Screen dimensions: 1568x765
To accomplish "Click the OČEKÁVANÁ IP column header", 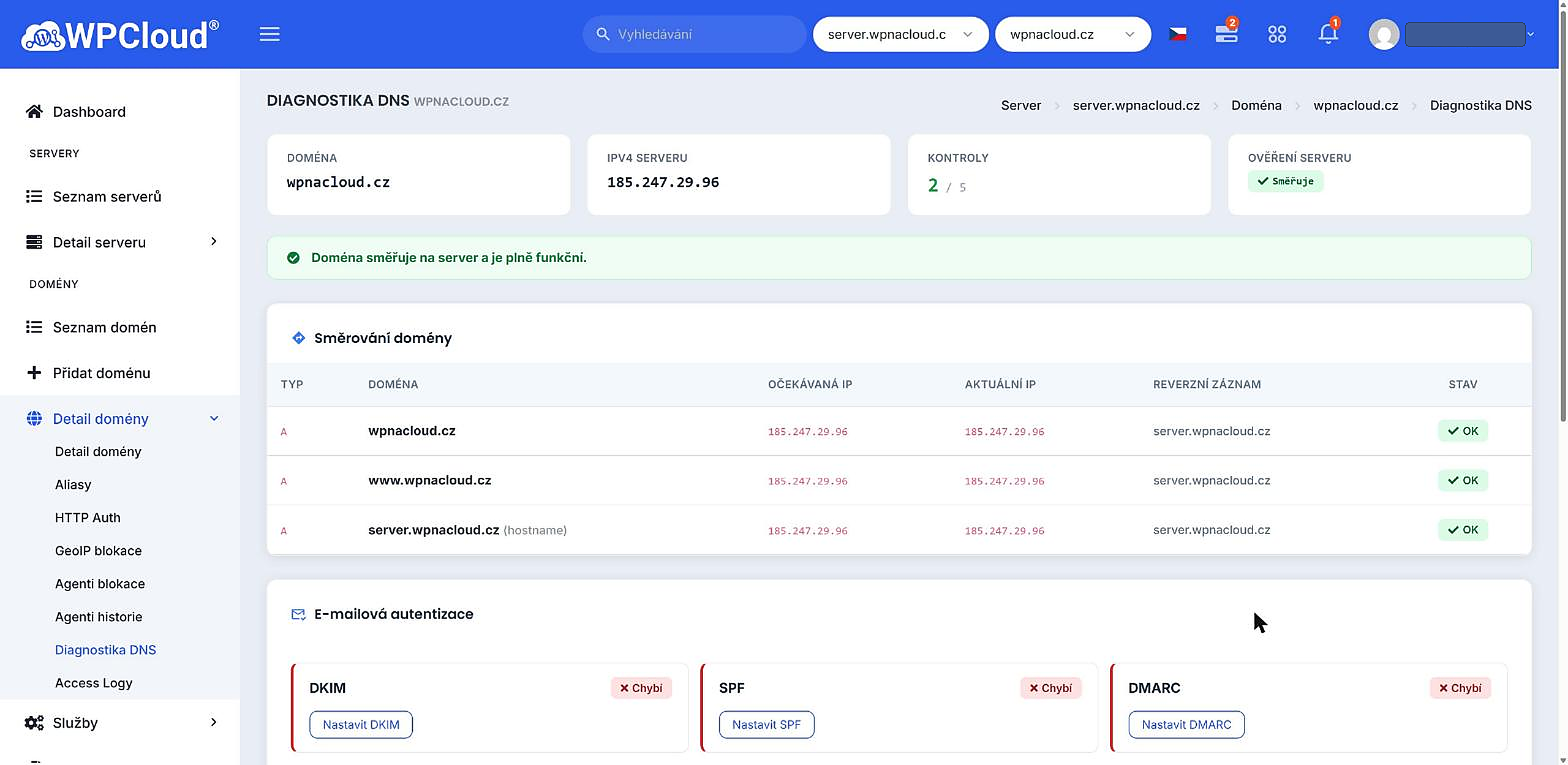I will (810, 384).
